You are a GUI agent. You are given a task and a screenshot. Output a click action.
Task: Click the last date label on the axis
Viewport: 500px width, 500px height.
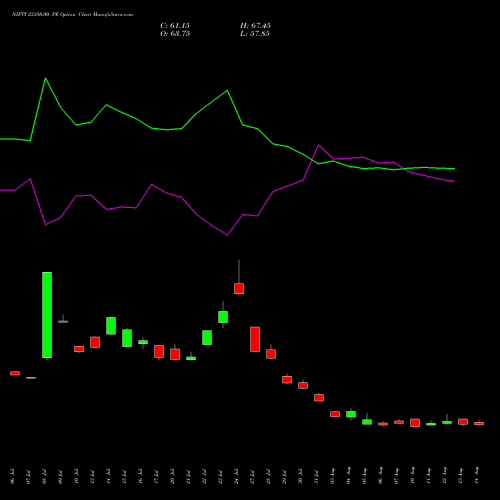click(477, 475)
